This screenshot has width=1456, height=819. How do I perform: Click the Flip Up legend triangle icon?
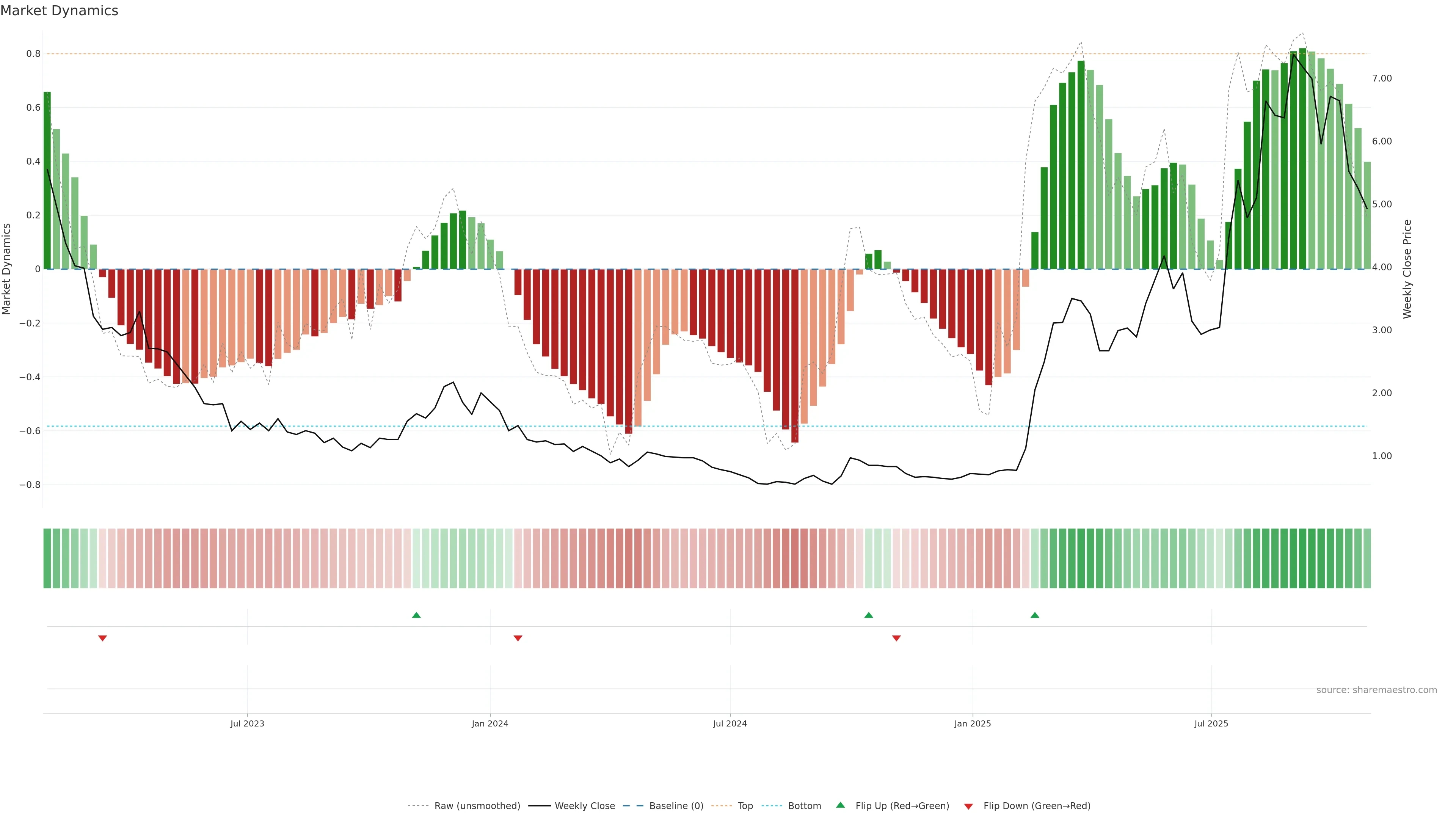(841, 805)
